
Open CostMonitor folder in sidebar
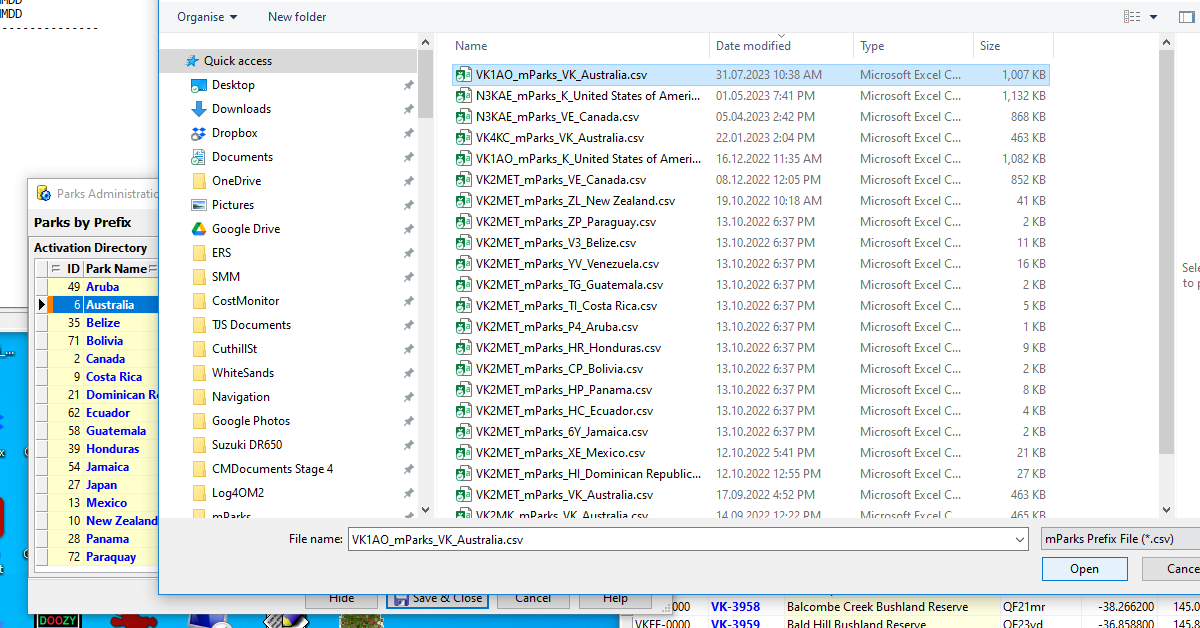[x=245, y=301]
